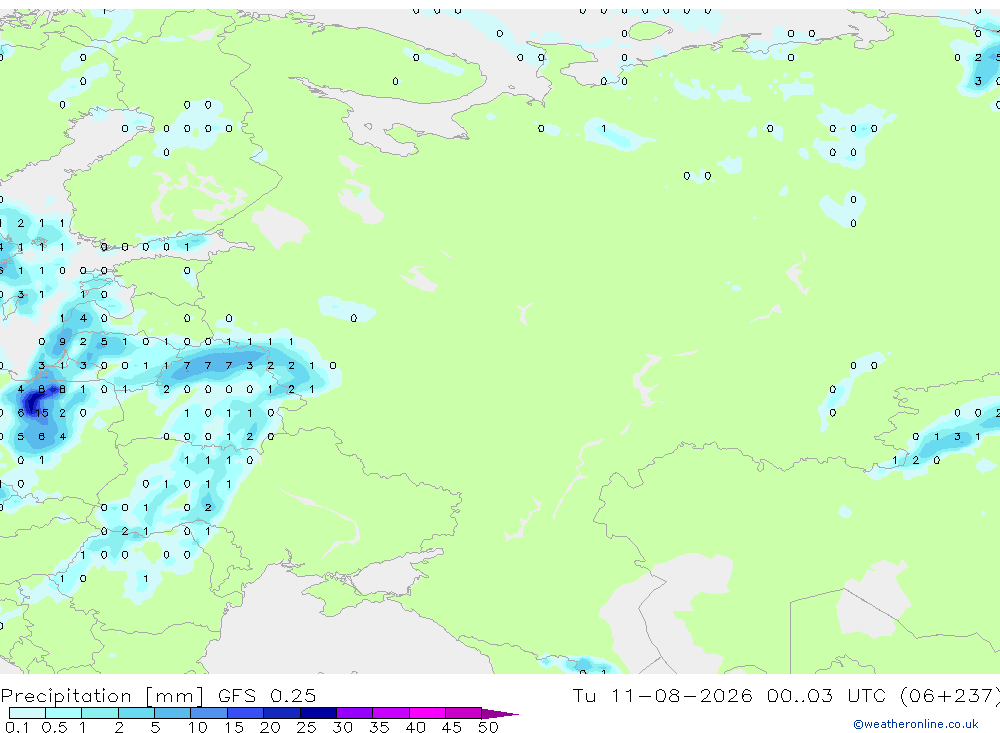
Task: Click the legend label "25"
Action: click(x=307, y=727)
